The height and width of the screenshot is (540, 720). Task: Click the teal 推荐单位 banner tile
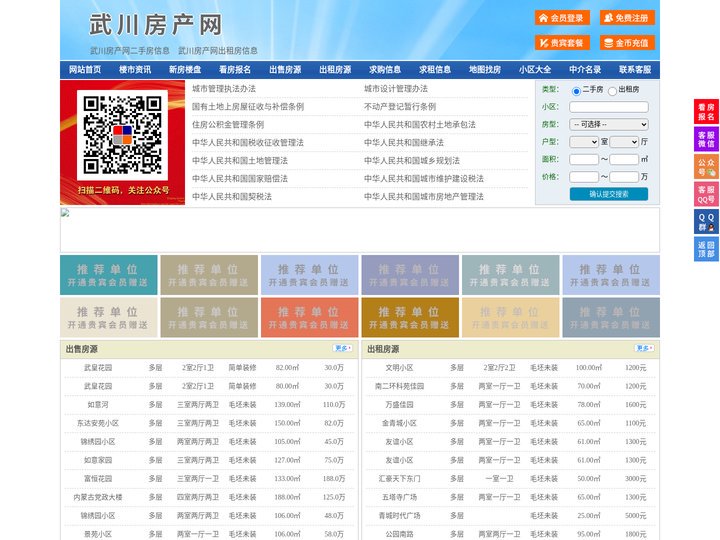tap(109, 275)
